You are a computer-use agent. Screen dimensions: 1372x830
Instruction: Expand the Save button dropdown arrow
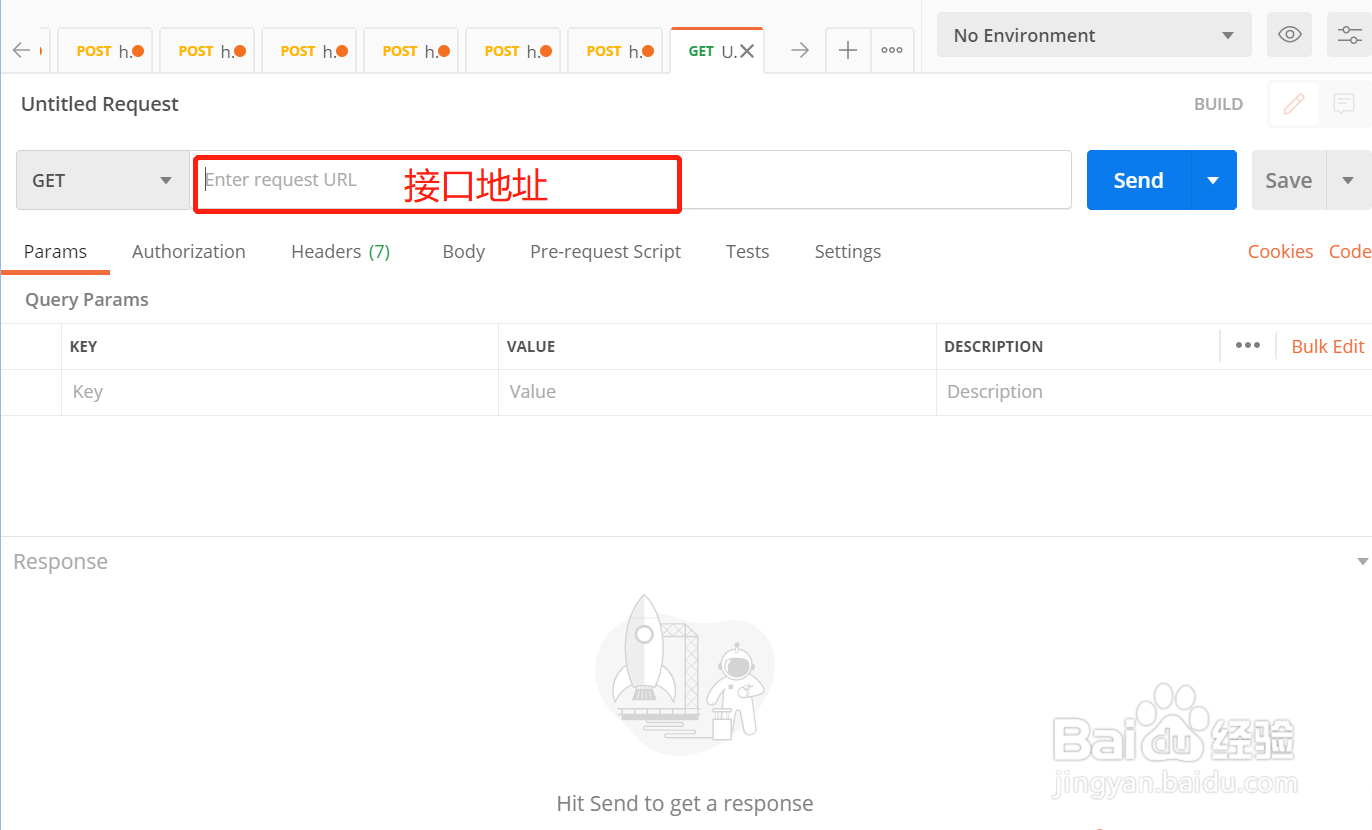[x=1349, y=180]
